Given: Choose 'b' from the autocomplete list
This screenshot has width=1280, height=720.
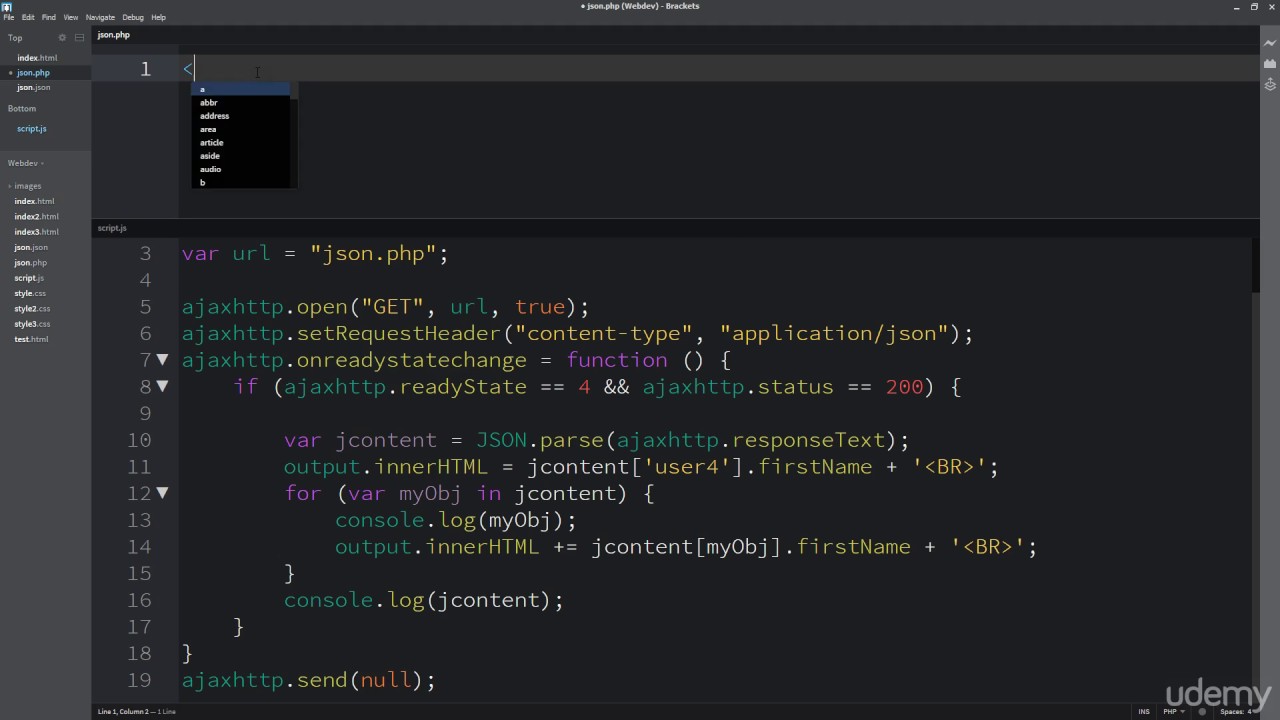Looking at the screenshot, I should 240,183.
